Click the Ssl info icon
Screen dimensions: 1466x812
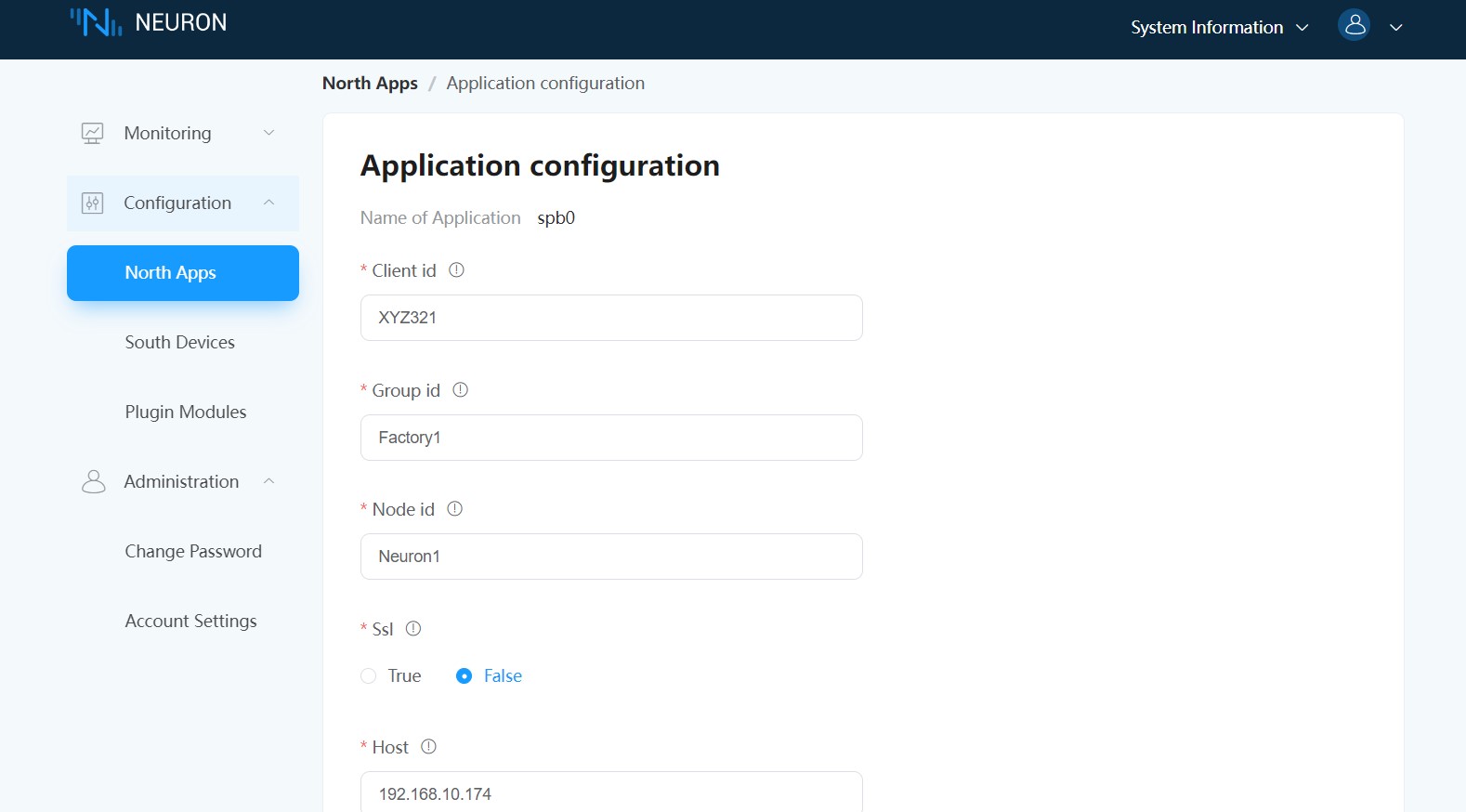coord(413,629)
